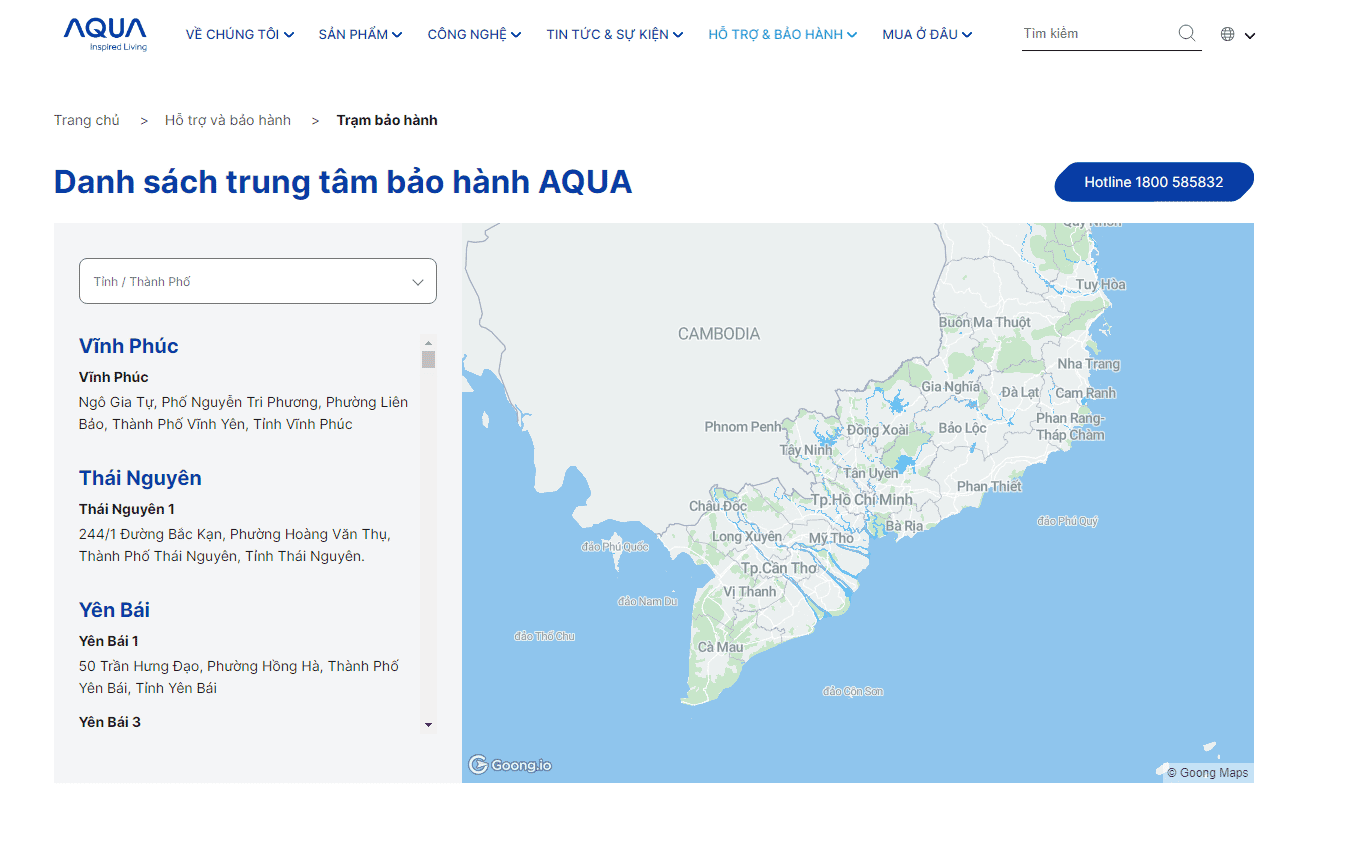This screenshot has height=857, width=1362.
Task: Click the Hotline 1800 585832 button
Action: [1153, 182]
